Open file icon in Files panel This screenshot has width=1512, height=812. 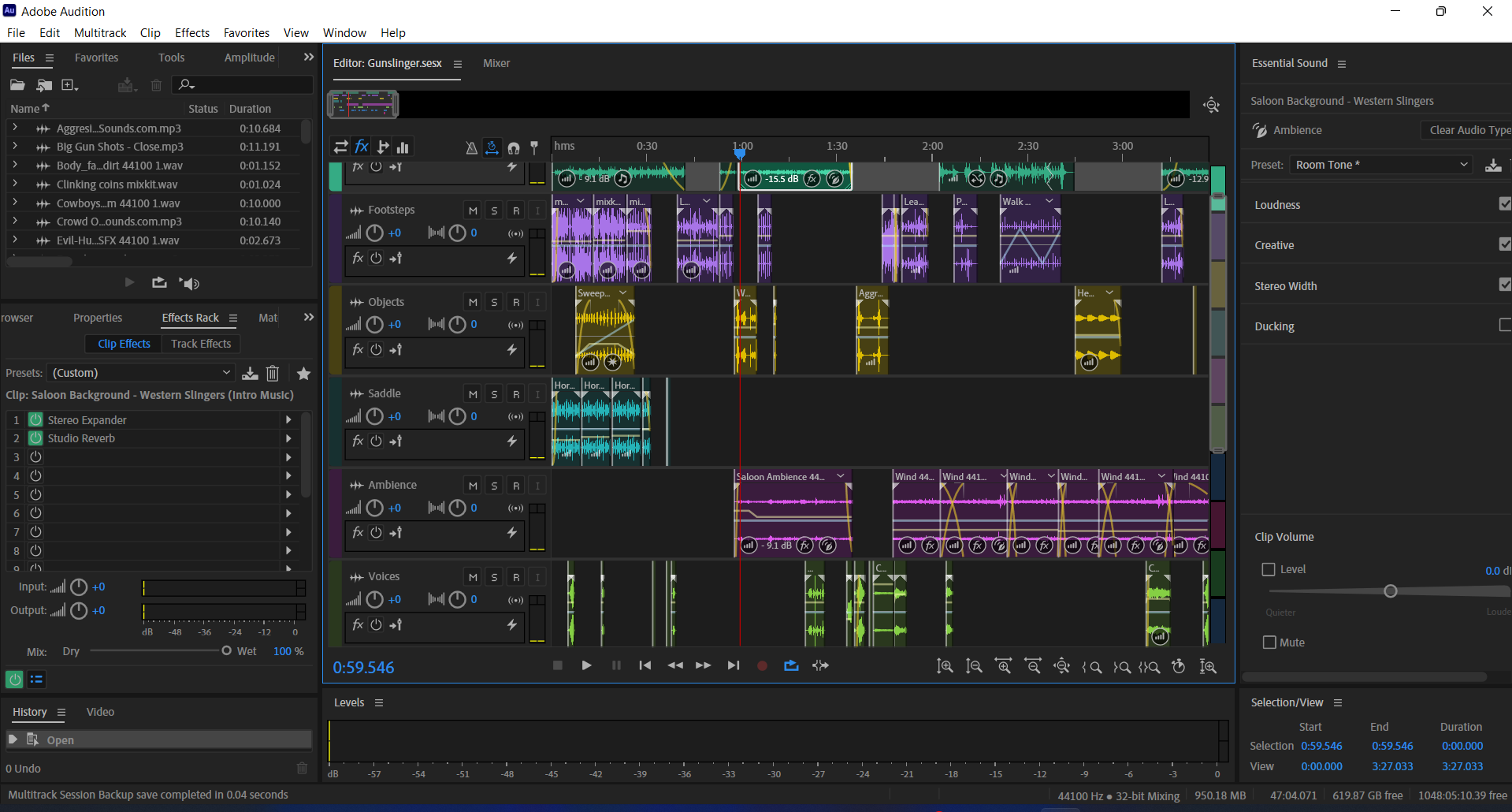coord(17,85)
